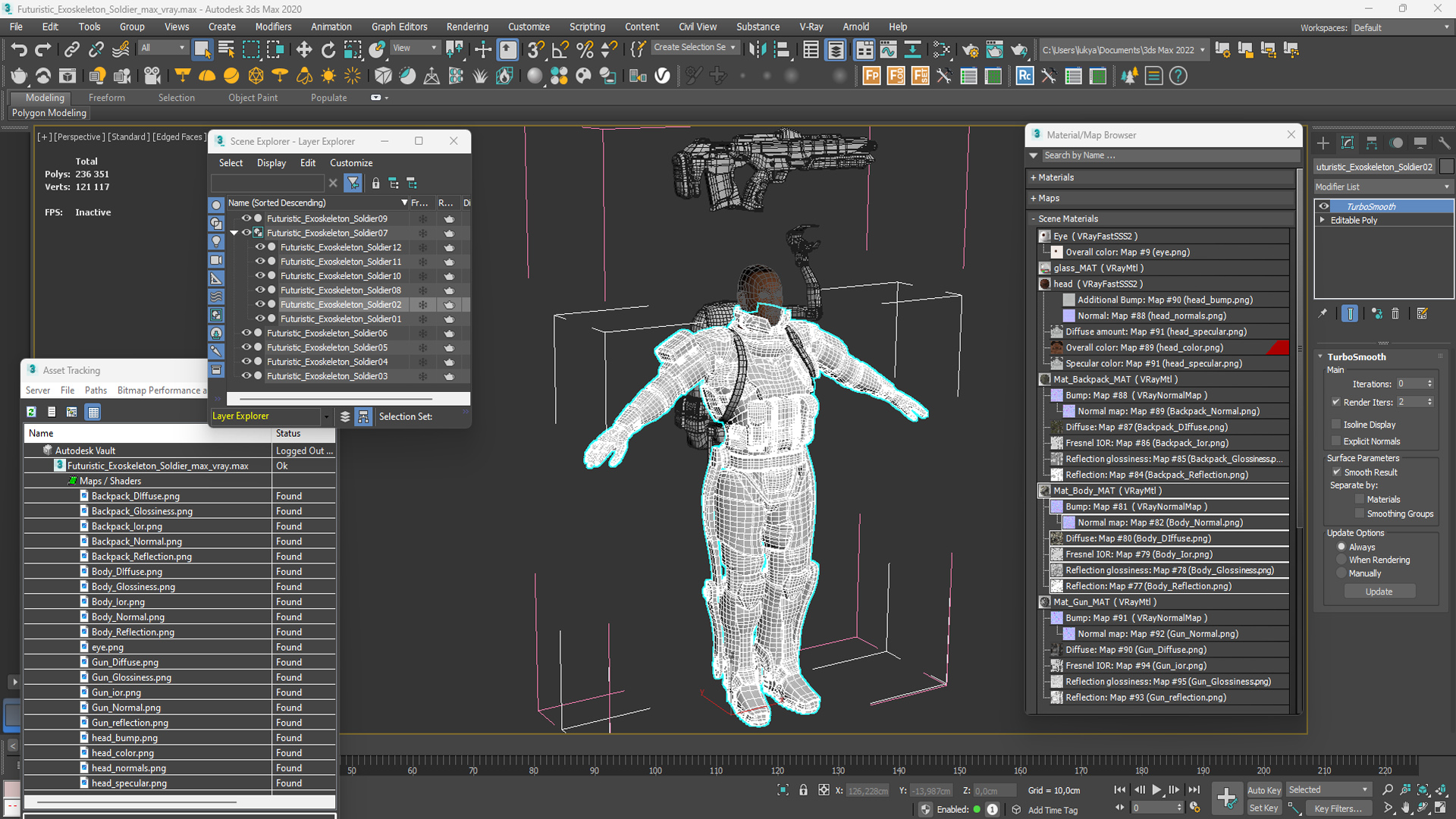This screenshot has height=819, width=1456.
Task: Click lock icon in Scene Explorer toolbar
Action: [375, 183]
